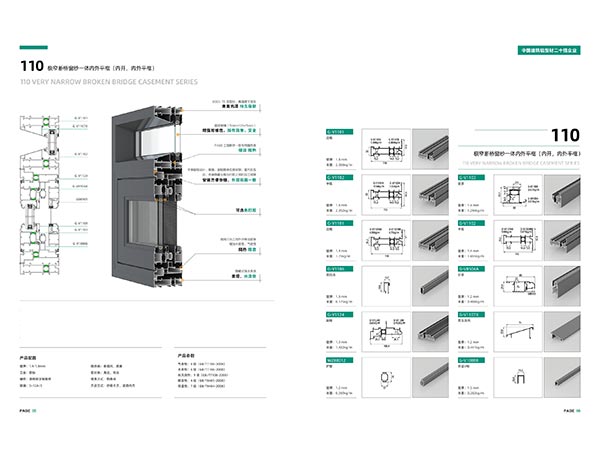
Task: Click the product parameters heading at bottom center
Action: [x=186, y=355]
